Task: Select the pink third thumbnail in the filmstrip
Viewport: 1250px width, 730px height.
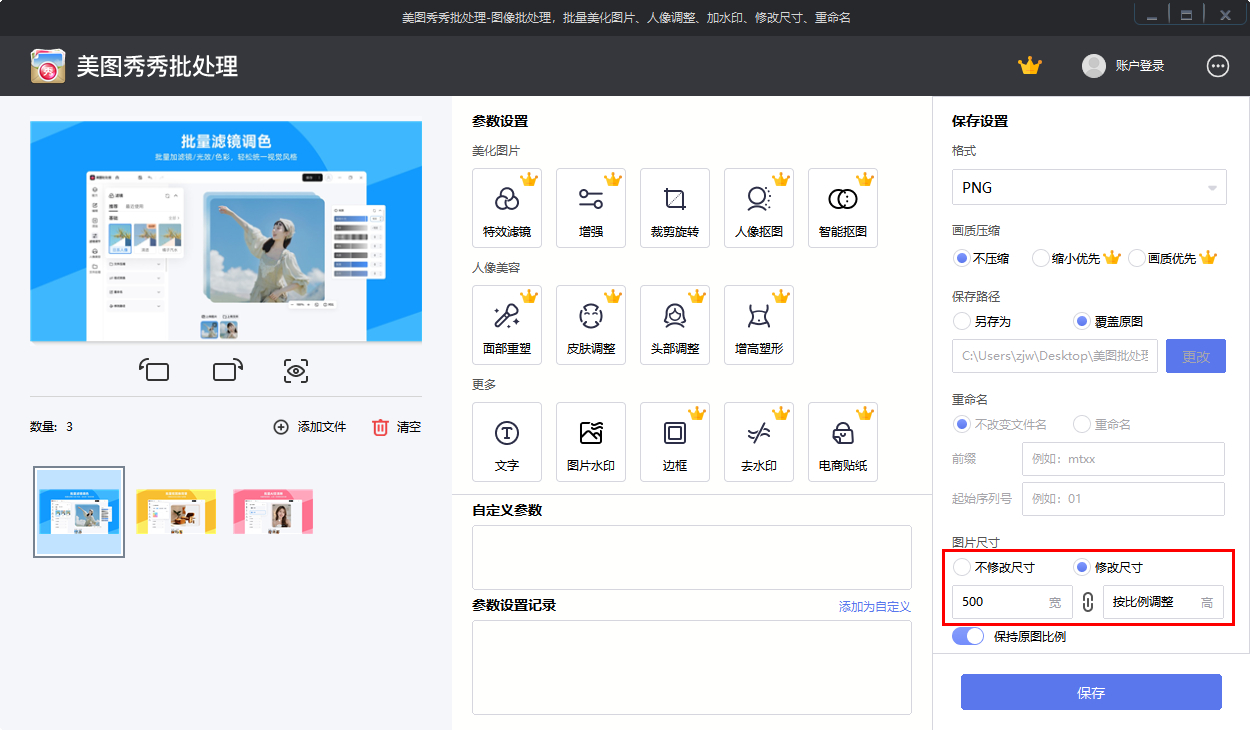Action: [273, 511]
